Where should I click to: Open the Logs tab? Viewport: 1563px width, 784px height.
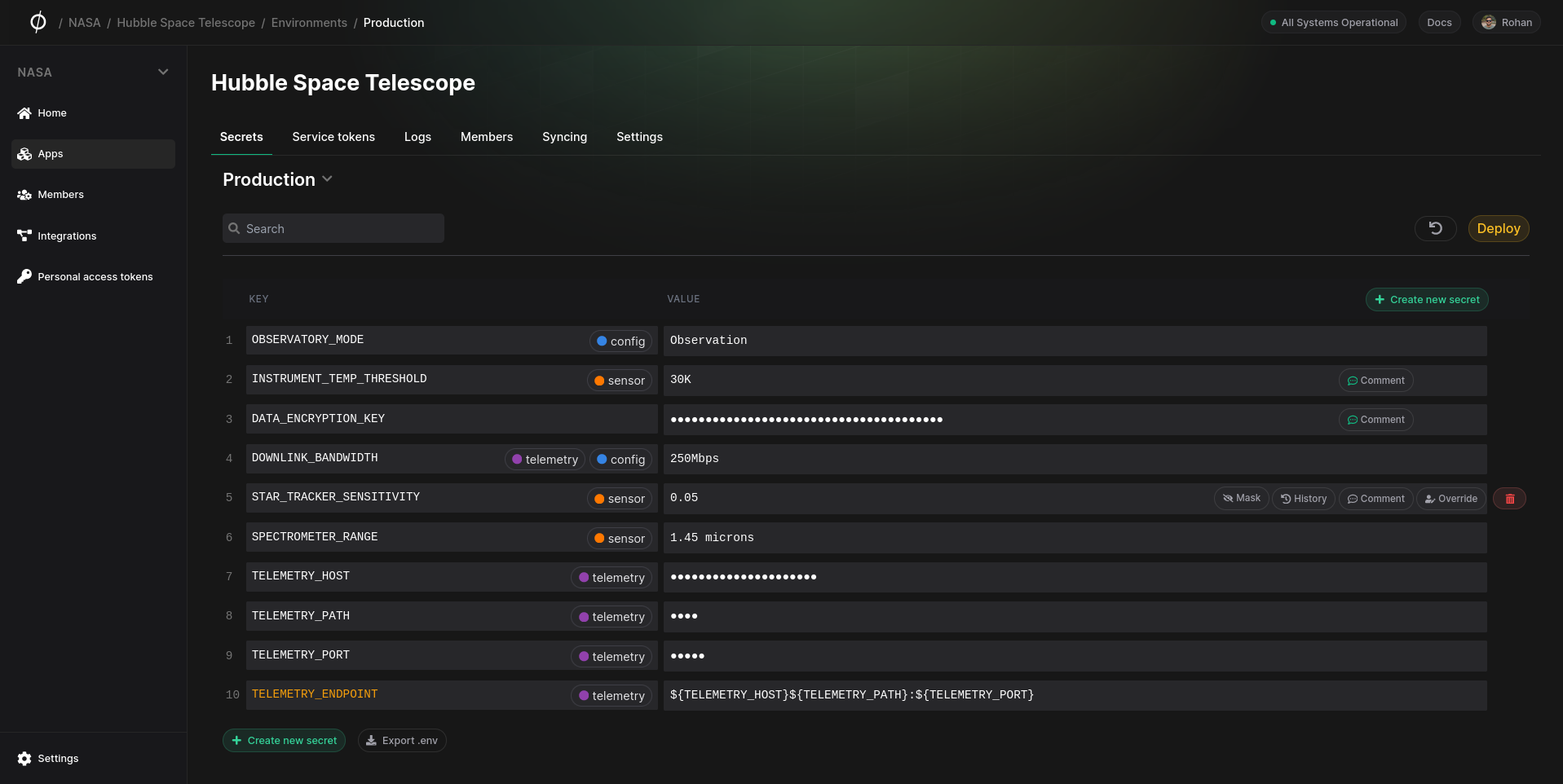(417, 137)
